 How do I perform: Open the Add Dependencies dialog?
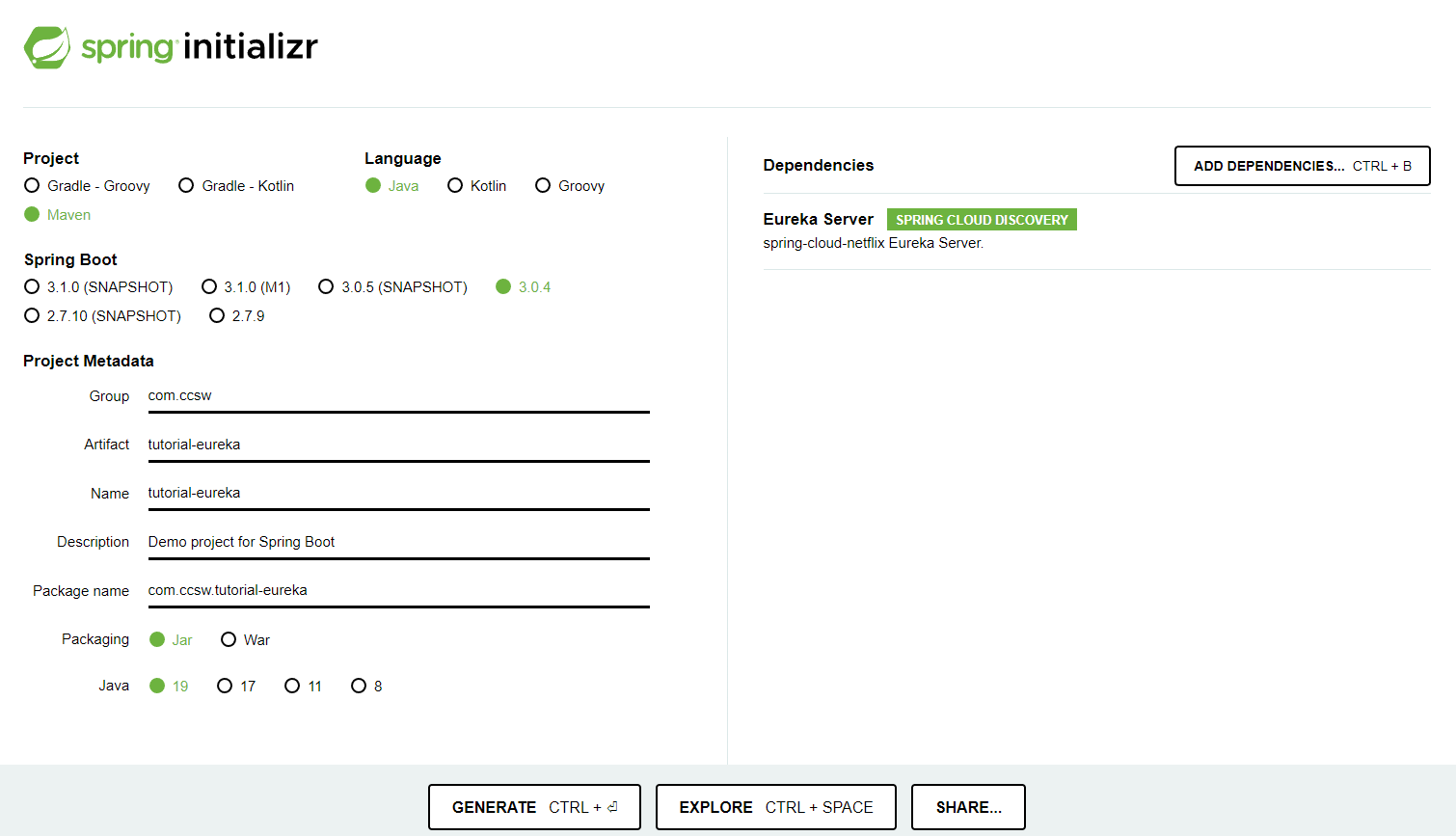(x=1302, y=166)
